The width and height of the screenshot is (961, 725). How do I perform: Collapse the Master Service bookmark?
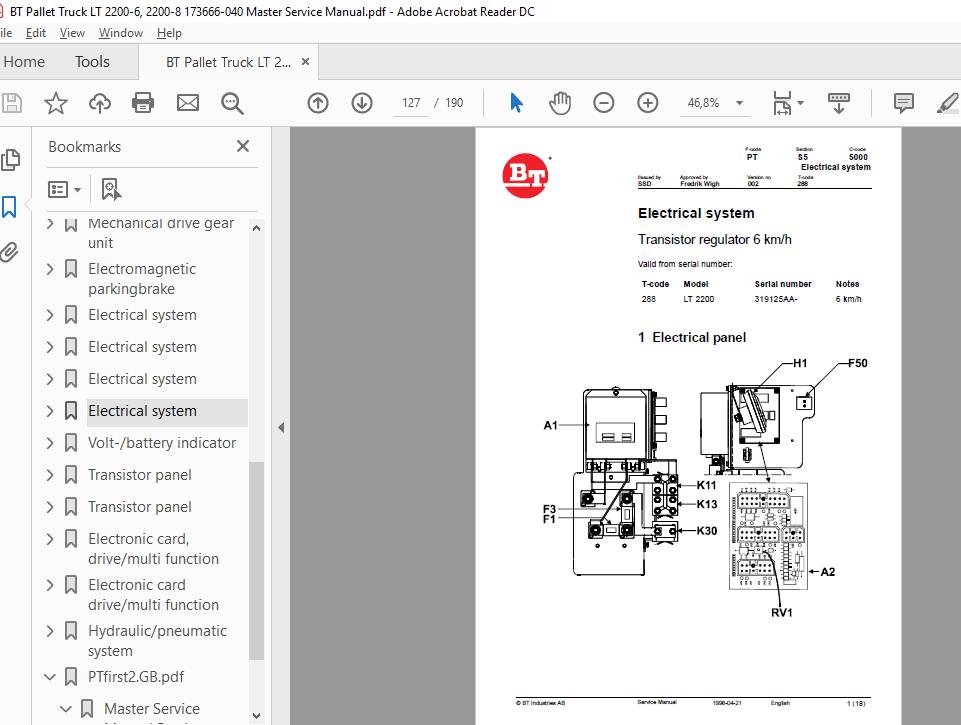(x=66, y=708)
